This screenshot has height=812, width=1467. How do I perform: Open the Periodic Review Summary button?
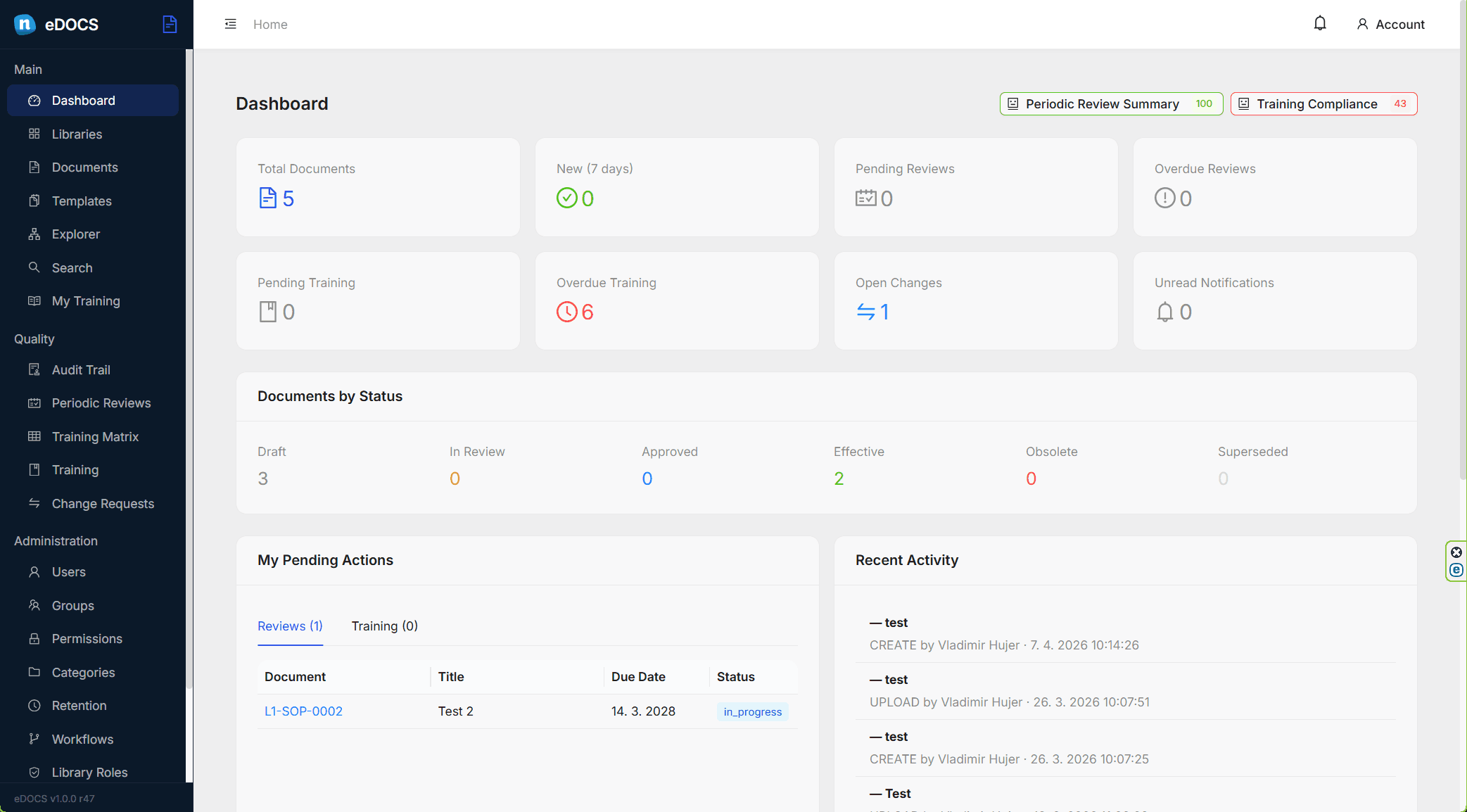[x=1111, y=103]
